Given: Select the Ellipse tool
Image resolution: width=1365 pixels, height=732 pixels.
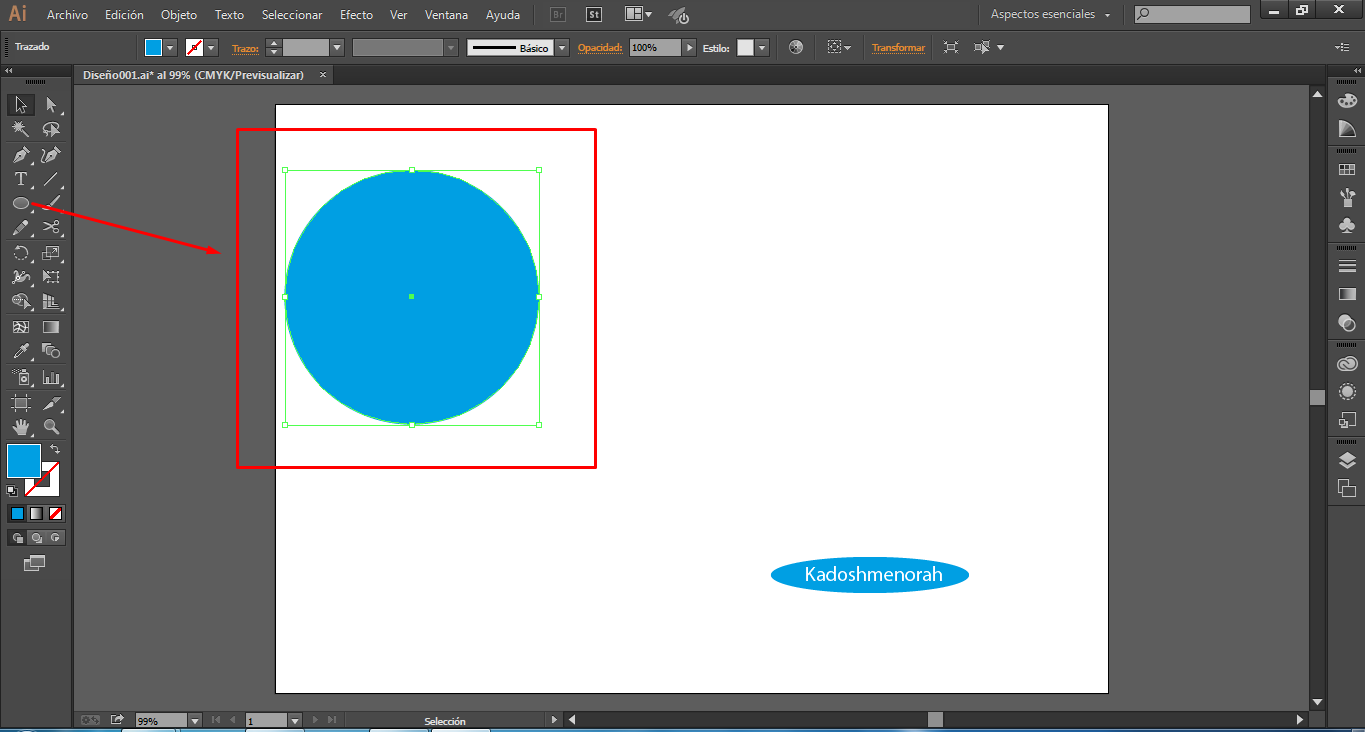Looking at the screenshot, I should tap(21, 203).
